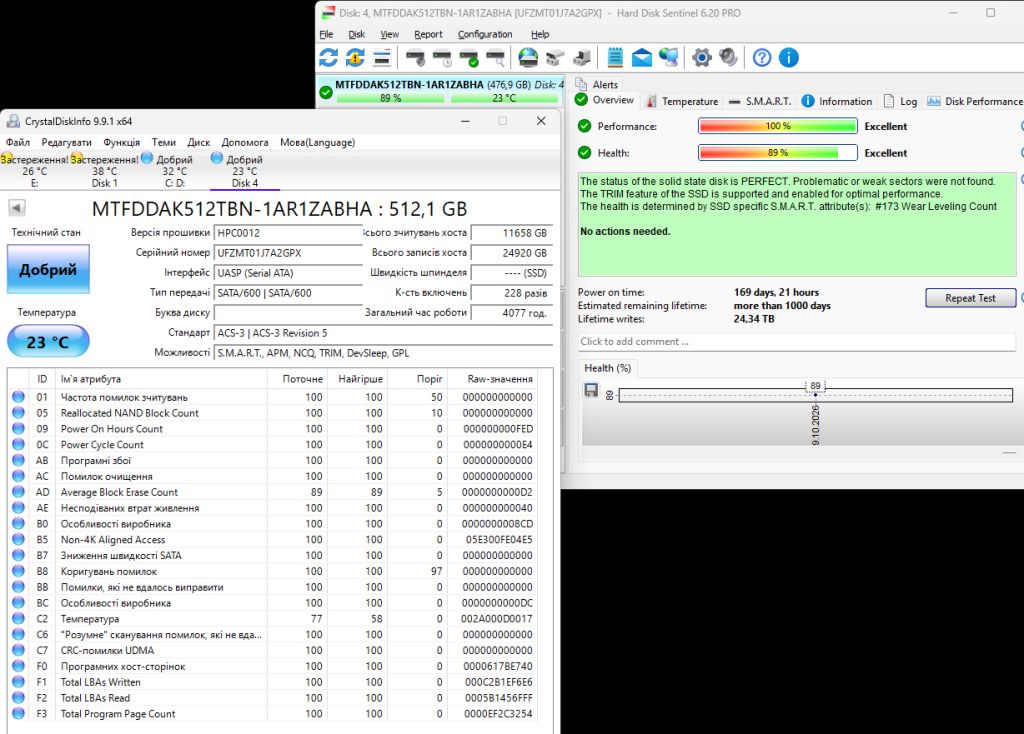Click the disk with shield icon in toolbar

pos(415,57)
